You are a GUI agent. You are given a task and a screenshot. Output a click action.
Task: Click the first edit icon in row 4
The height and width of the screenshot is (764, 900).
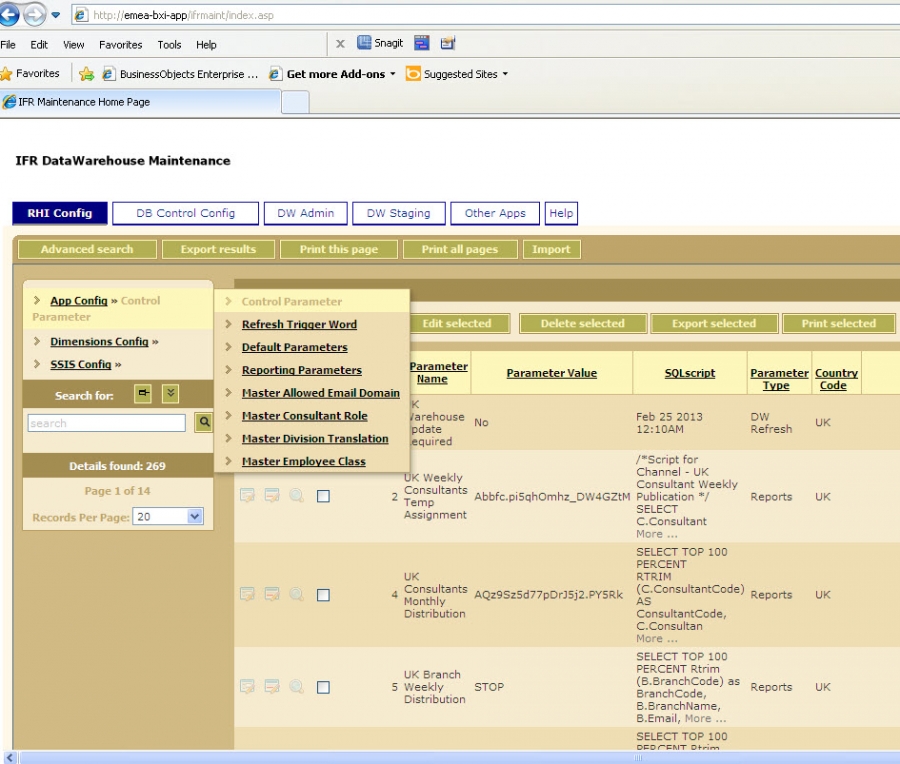click(247, 594)
